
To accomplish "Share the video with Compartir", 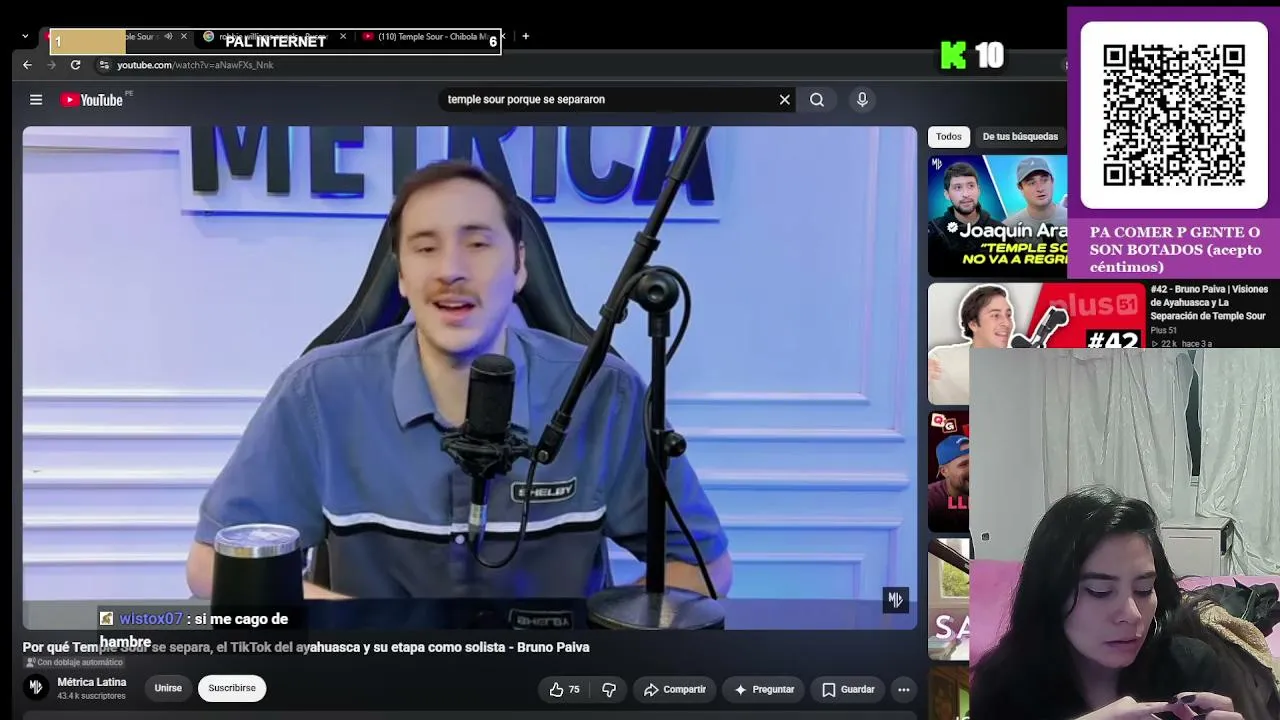I will (675, 689).
